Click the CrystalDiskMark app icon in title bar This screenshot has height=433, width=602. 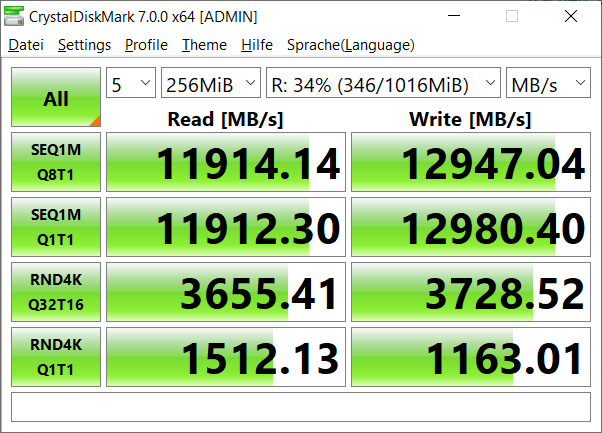point(14,17)
